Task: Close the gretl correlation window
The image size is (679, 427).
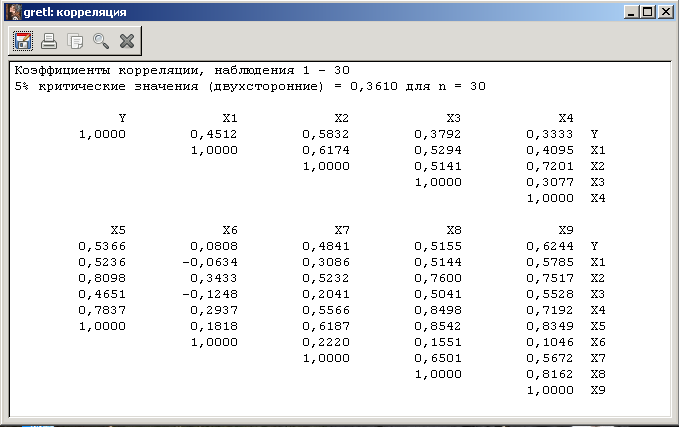Action: click(x=665, y=12)
